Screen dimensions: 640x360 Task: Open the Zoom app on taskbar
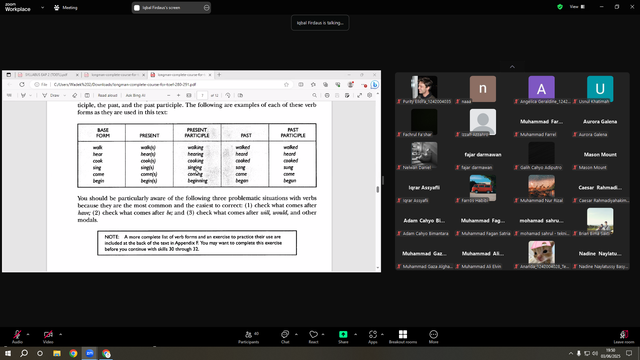point(89,353)
